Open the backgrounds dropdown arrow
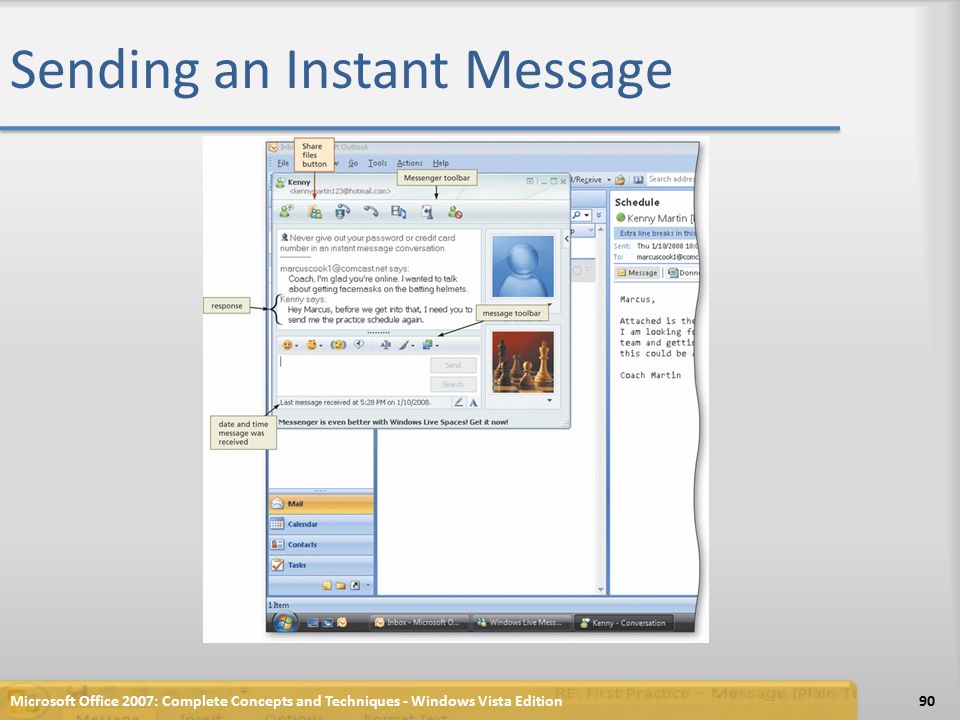The width and height of the screenshot is (960, 720). click(437, 346)
